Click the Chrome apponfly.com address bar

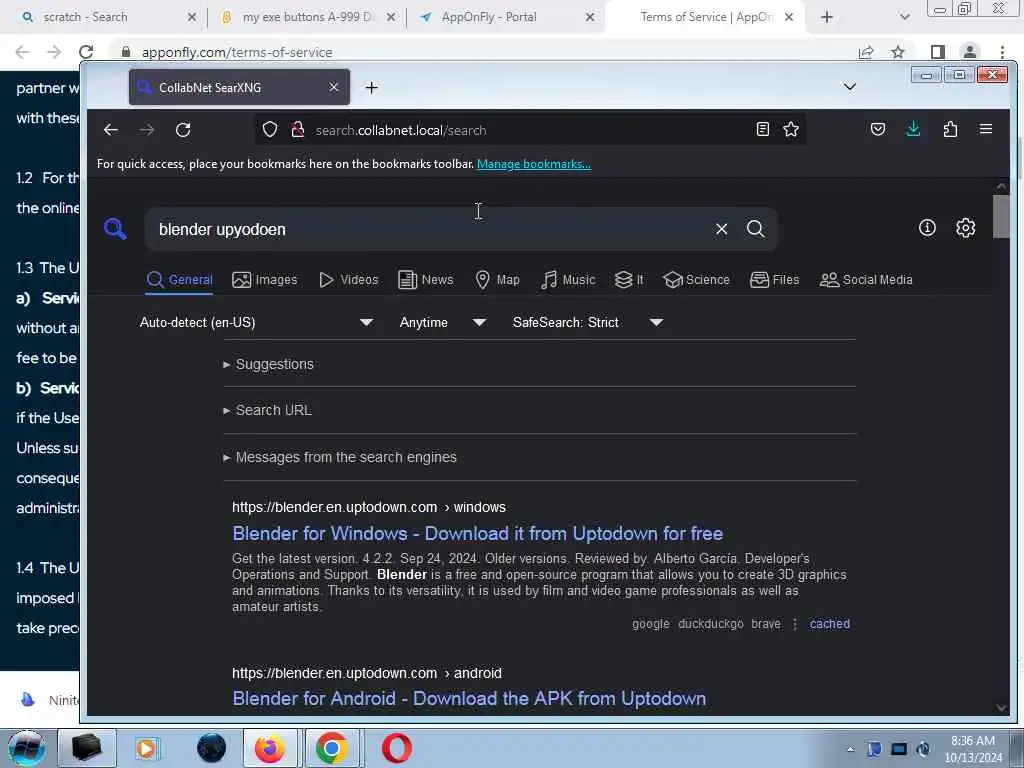tap(236, 52)
